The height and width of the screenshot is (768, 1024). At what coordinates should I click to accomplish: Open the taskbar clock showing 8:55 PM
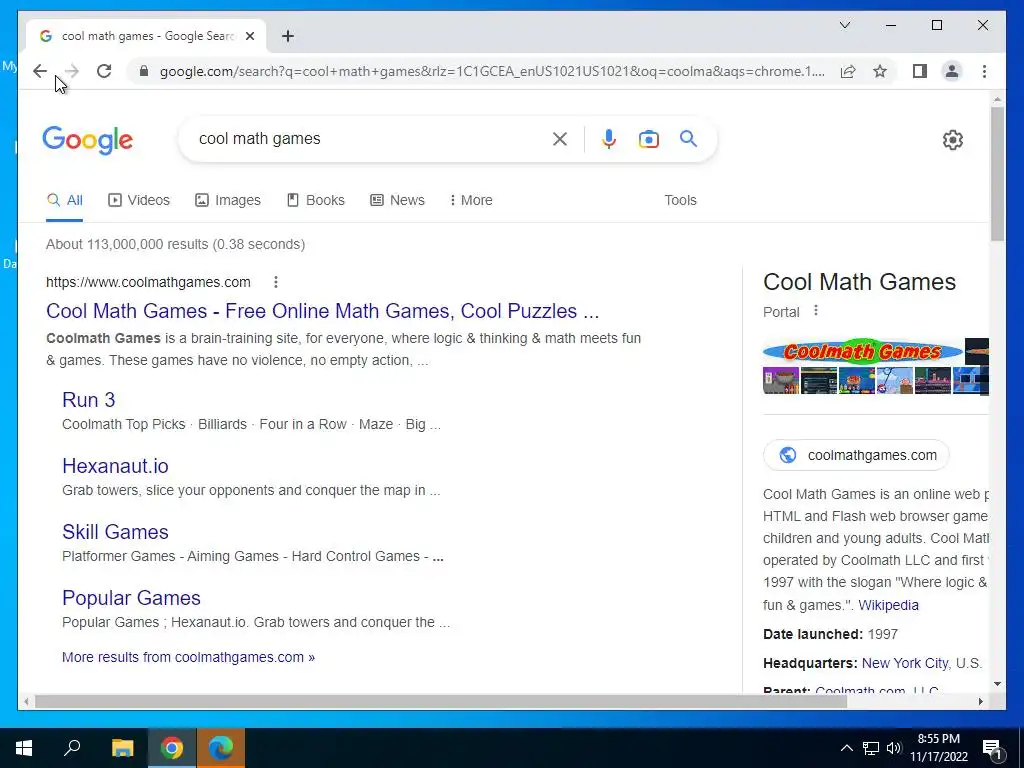click(x=939, y=748)
